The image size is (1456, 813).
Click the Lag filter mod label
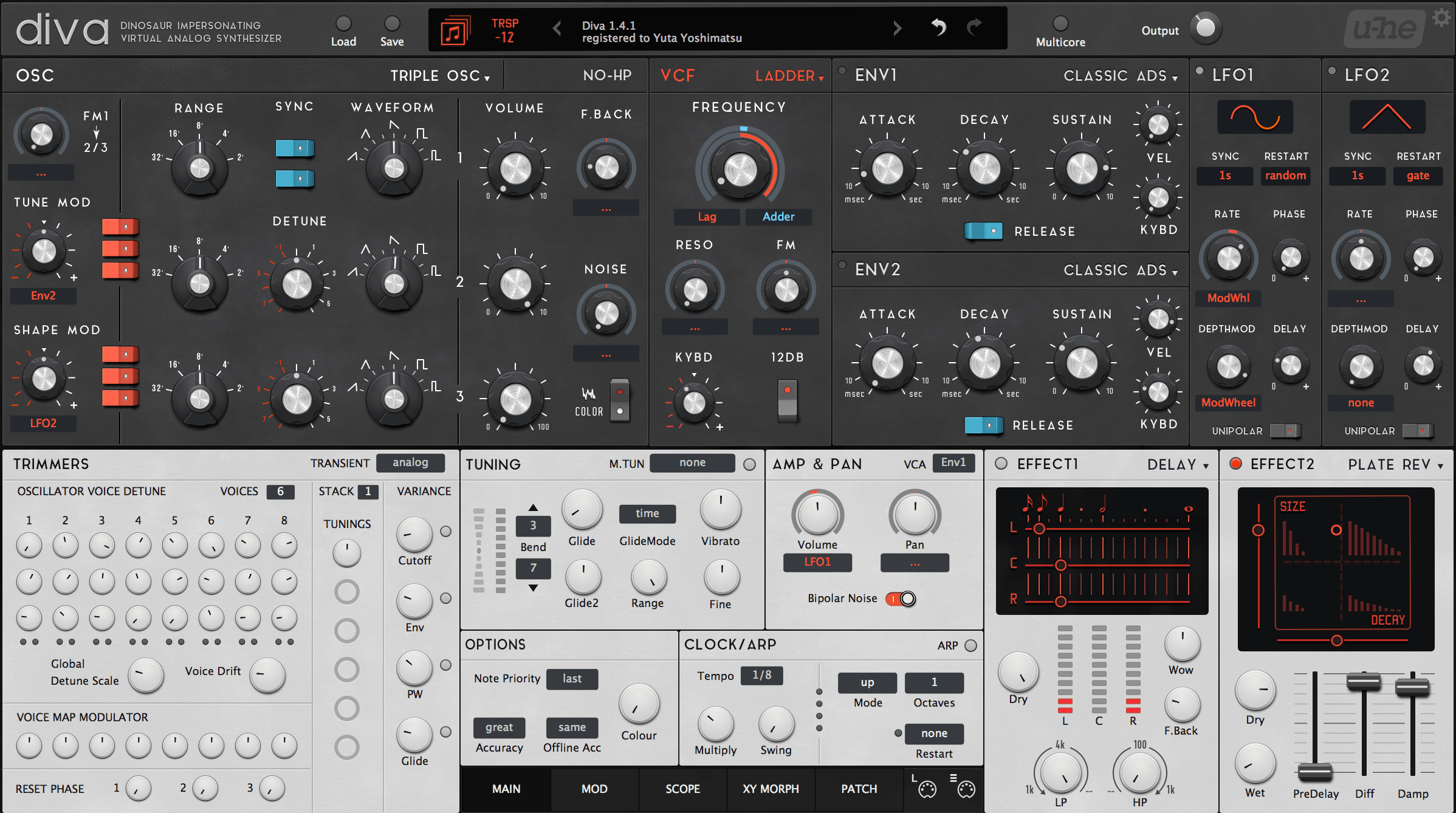pyautogui.click(x=707, y=217)
